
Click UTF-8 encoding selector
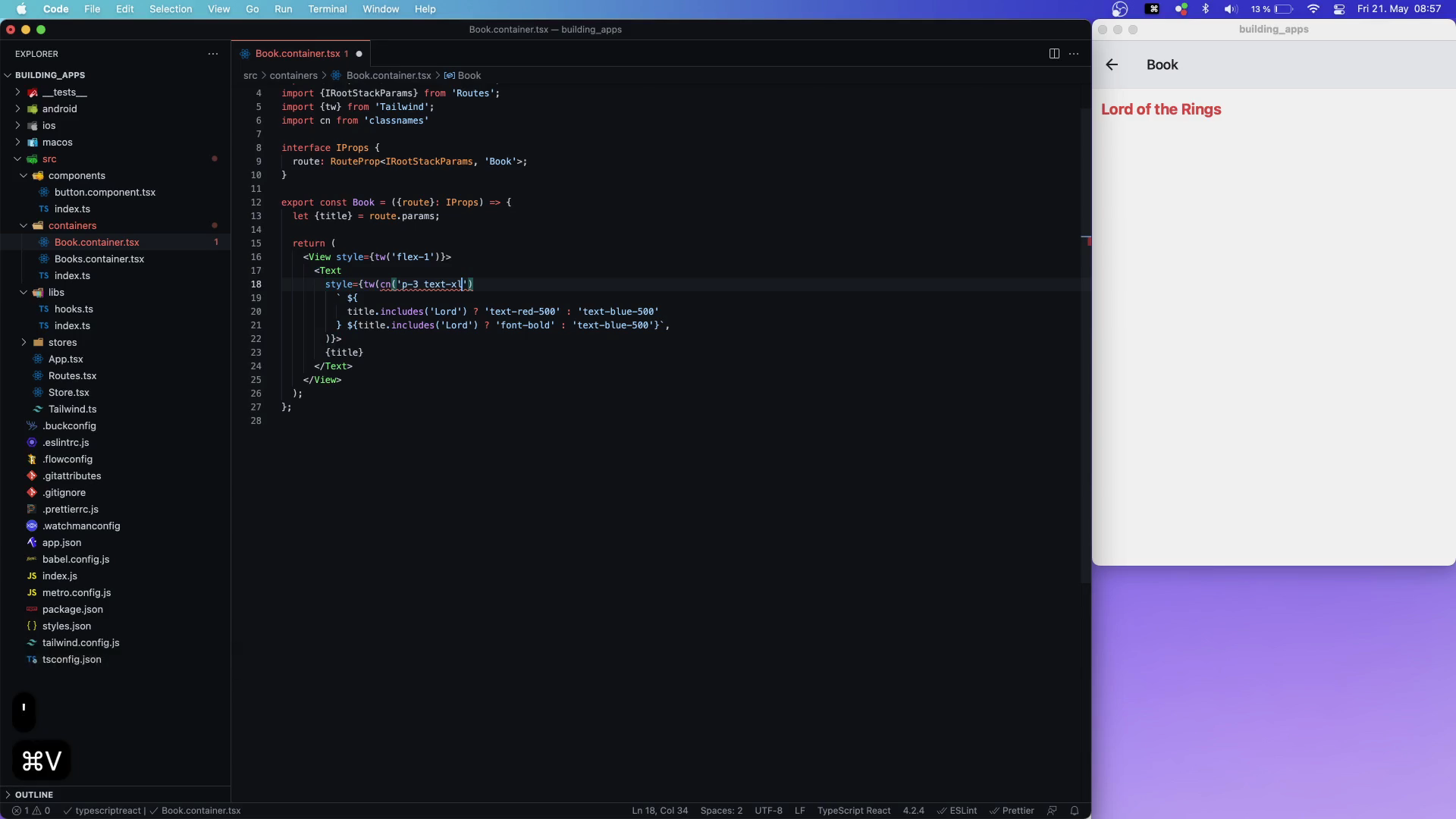point(768,811)
